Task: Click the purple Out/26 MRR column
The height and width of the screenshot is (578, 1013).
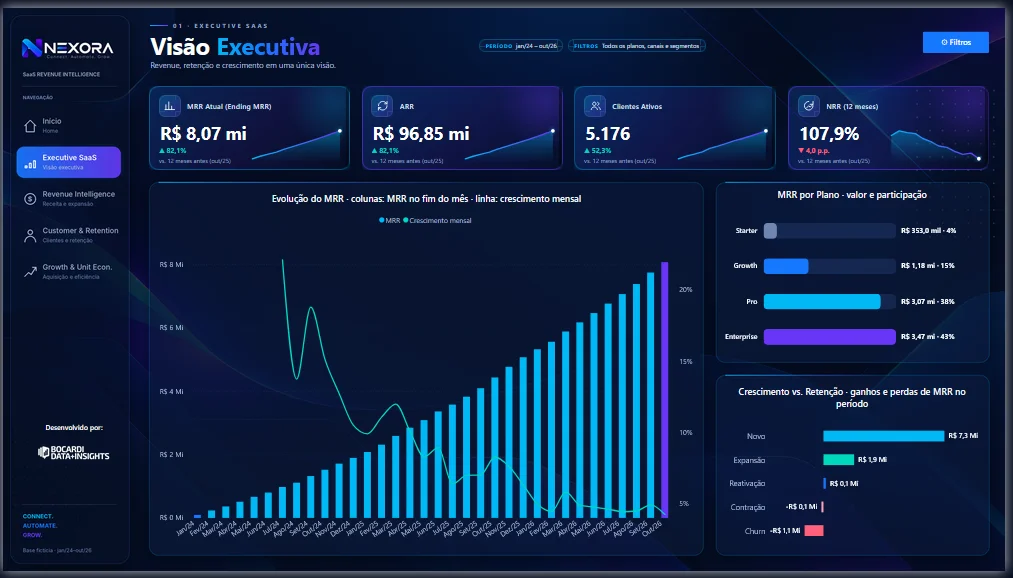Action: tap(664, 389)
